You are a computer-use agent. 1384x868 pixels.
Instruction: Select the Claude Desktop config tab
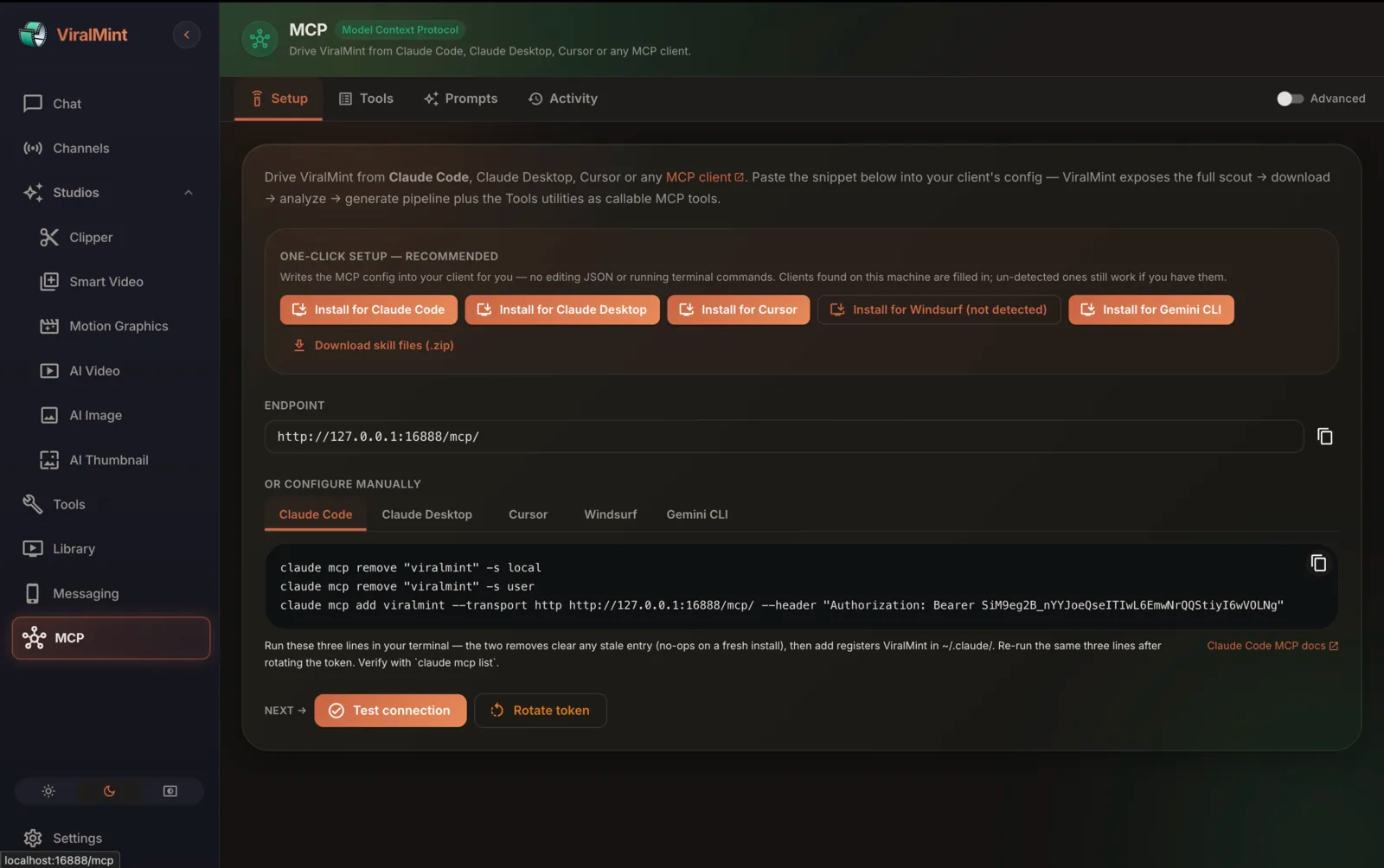pos(427,514)
